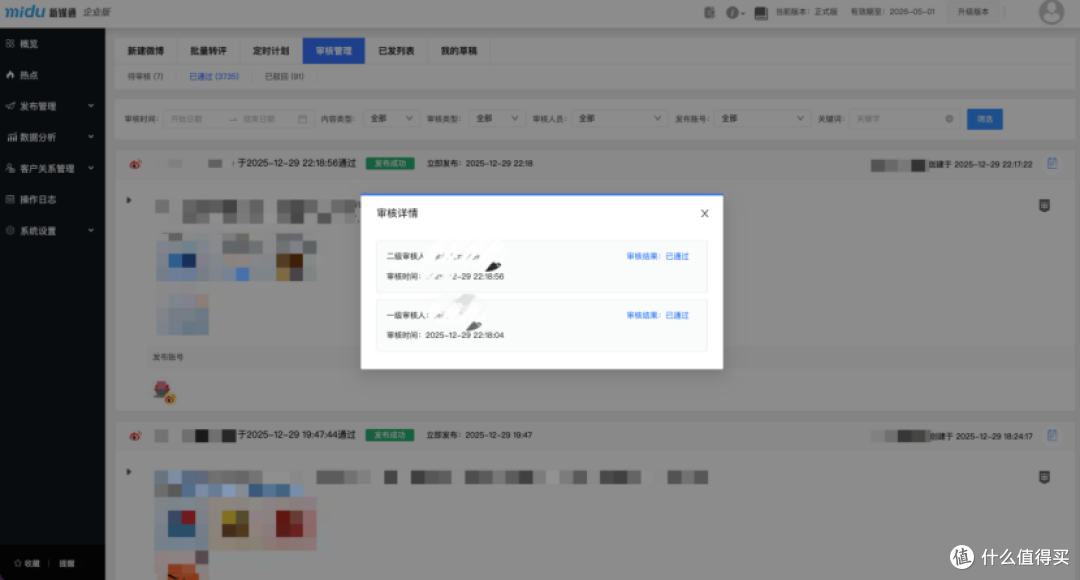Select the 审核管理 tab
Screen dimensions: 1080x580
tap(333, 51)
